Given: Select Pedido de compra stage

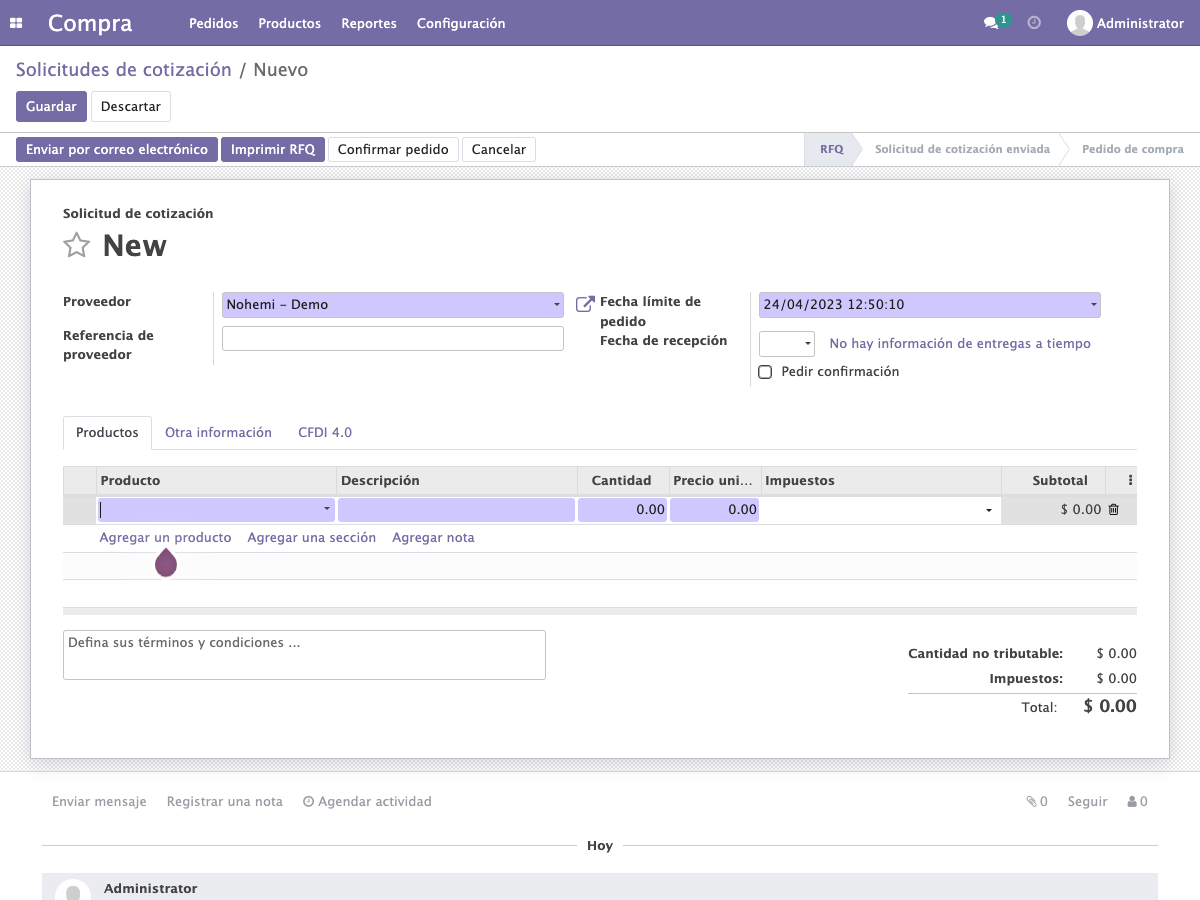Looking at the screenshot, I should (x=1133, y=149).
